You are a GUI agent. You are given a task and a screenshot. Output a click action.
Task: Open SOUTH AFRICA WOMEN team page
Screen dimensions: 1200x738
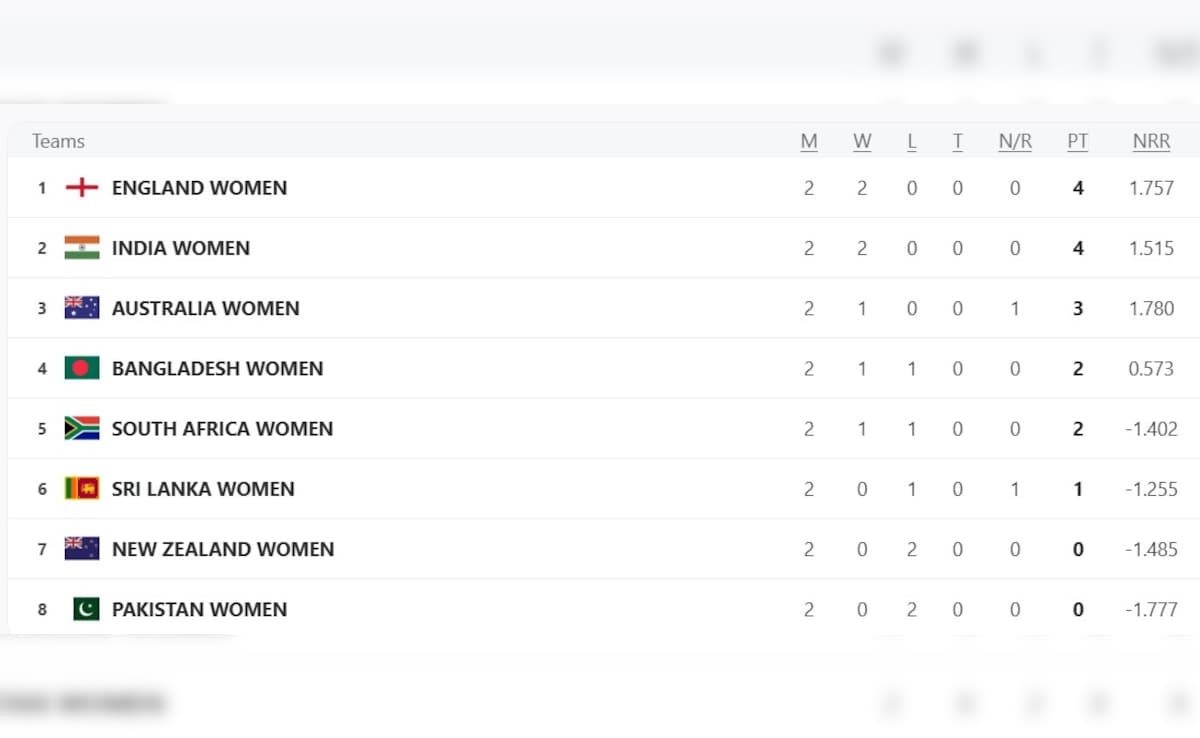pos(222,428)
